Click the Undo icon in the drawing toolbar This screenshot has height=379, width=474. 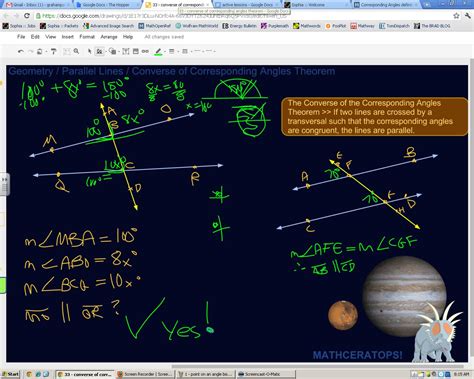click(21, 51)
